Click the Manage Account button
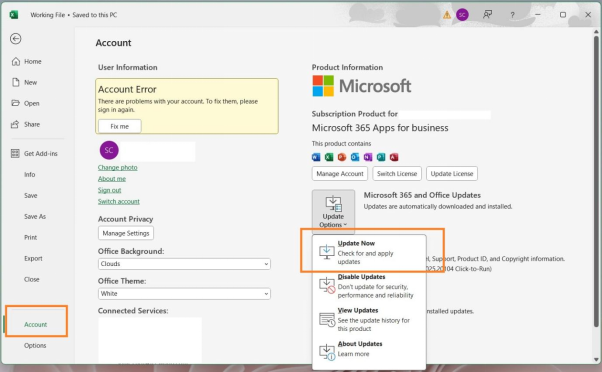602x372 pixels. click(340, 174)
